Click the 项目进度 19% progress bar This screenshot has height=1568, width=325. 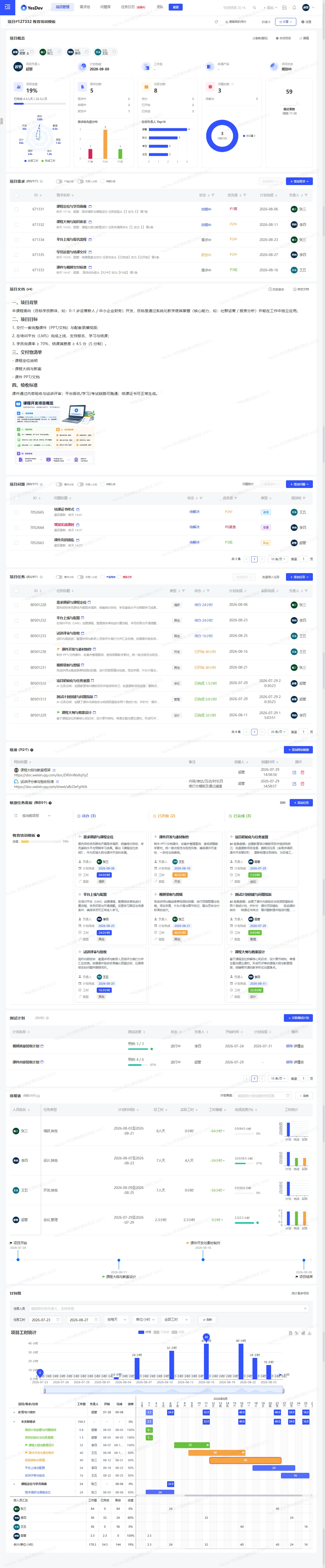[x=40, y=104]
